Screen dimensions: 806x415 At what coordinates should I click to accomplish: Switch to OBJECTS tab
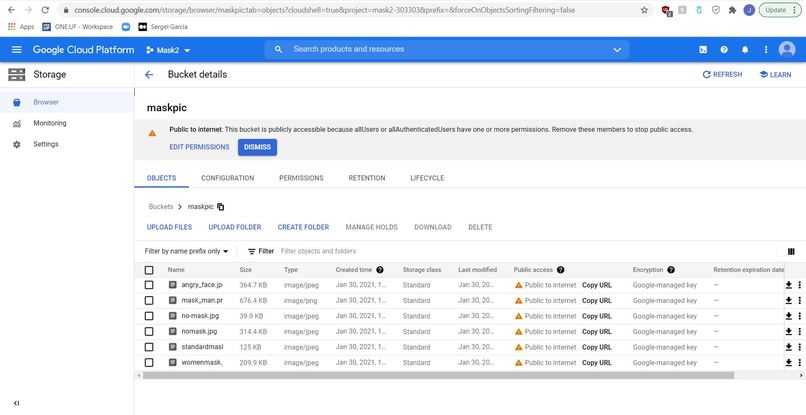(161, 178)
